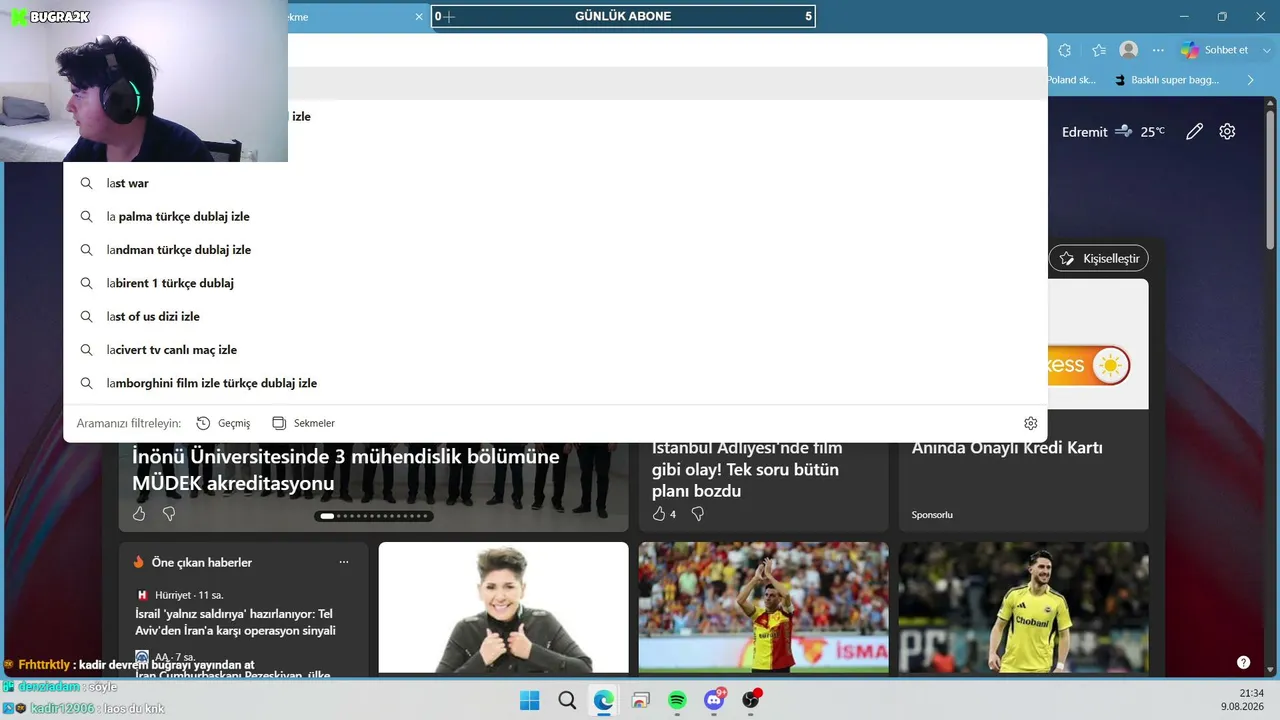Show more favorites bar items chevron

tap(1250, 80)
